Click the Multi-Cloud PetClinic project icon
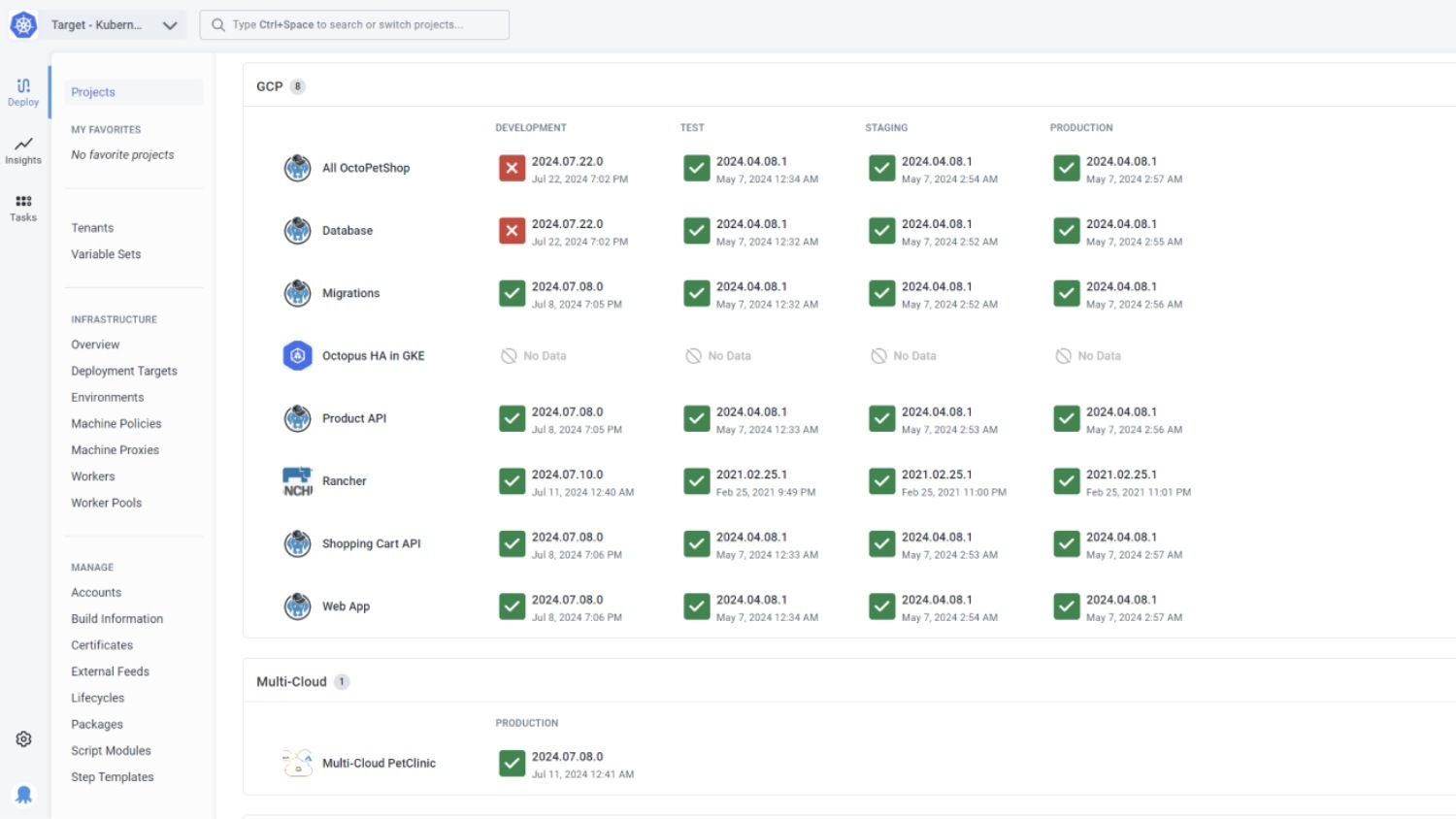The image size is (1456, 819). click(297, 764)
